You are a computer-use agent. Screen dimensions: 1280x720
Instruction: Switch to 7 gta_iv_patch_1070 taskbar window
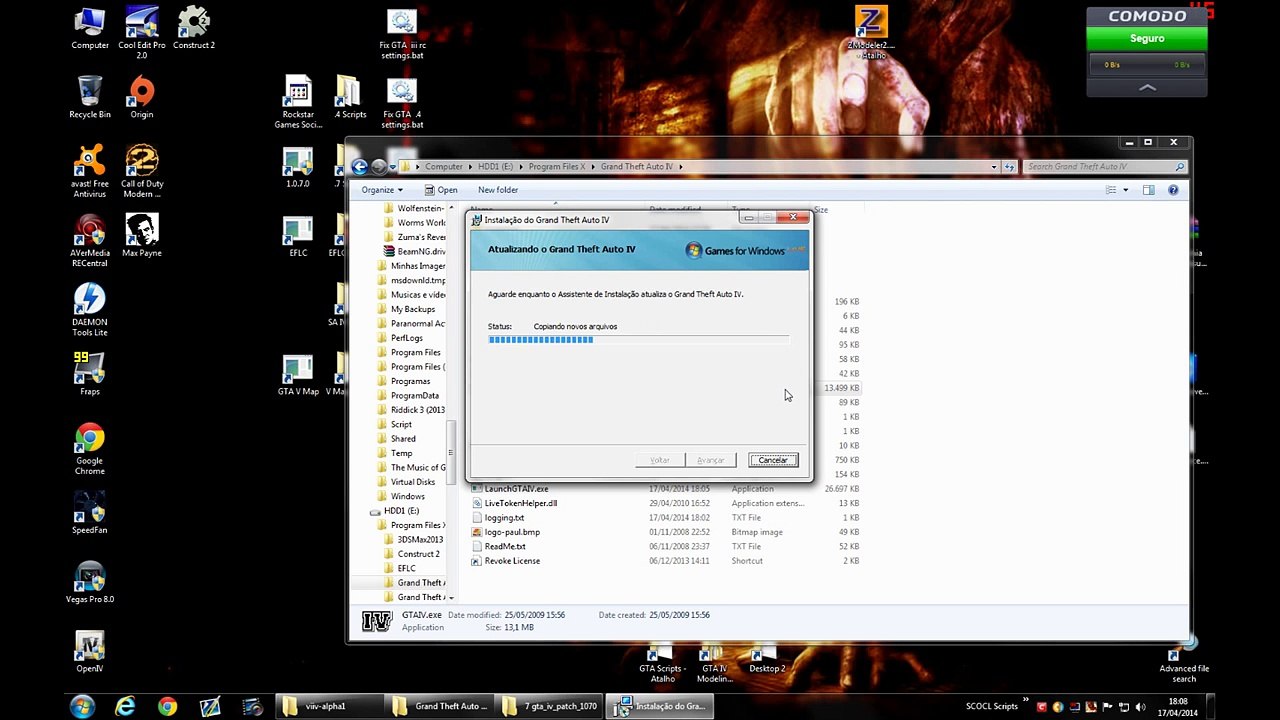(550, 706)
